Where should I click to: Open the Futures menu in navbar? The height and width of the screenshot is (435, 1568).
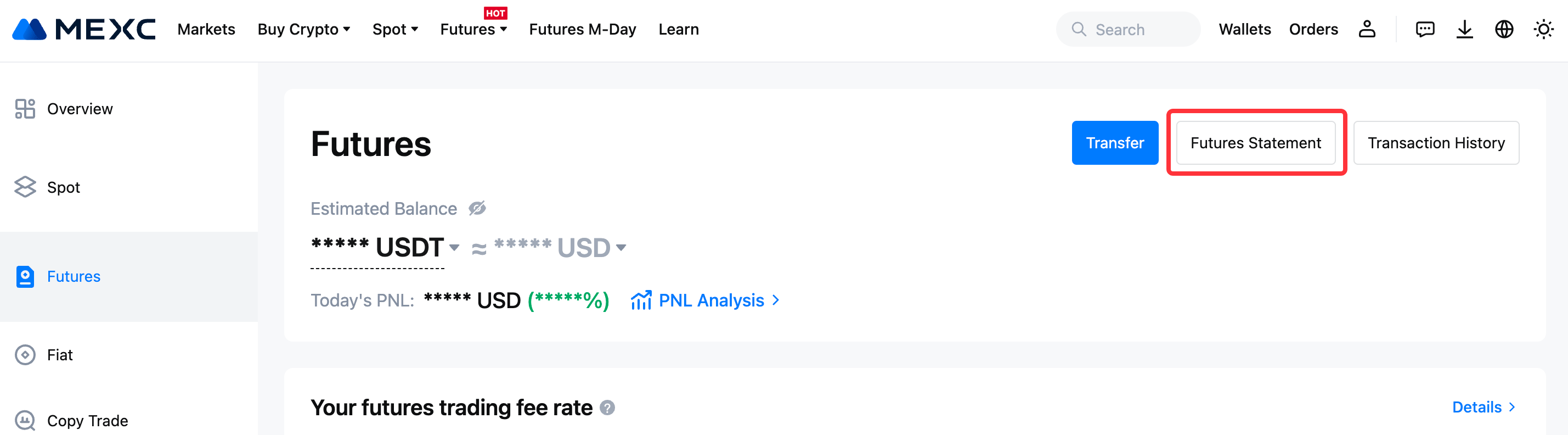pos(473,29)
